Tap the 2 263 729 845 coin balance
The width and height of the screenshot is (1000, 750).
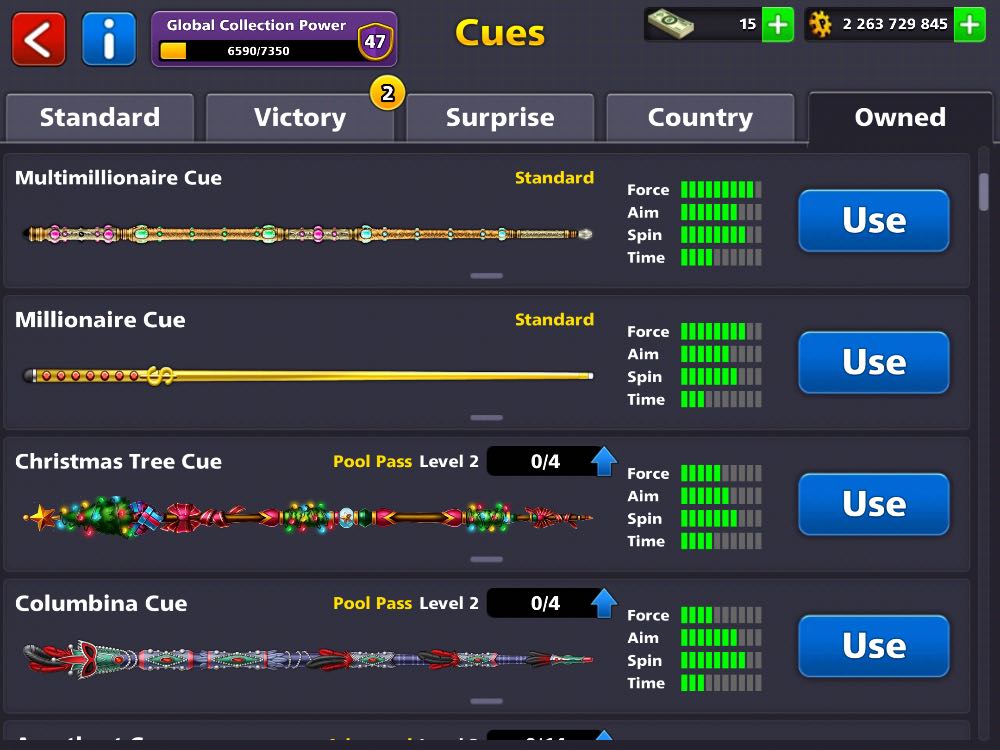(895, 24)
